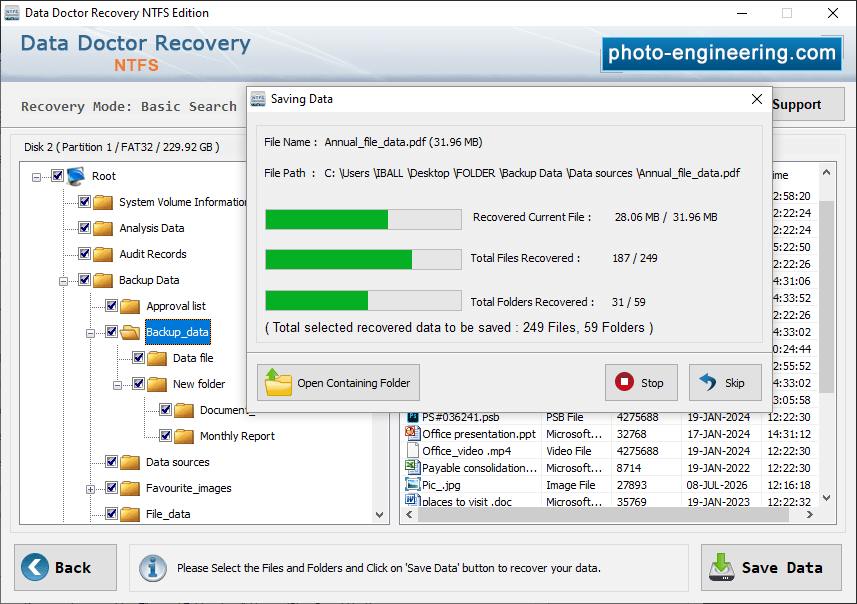This screenshot has height=604, width=857.
Task: Click file list scroll up arrow
Action: (826, 172)
